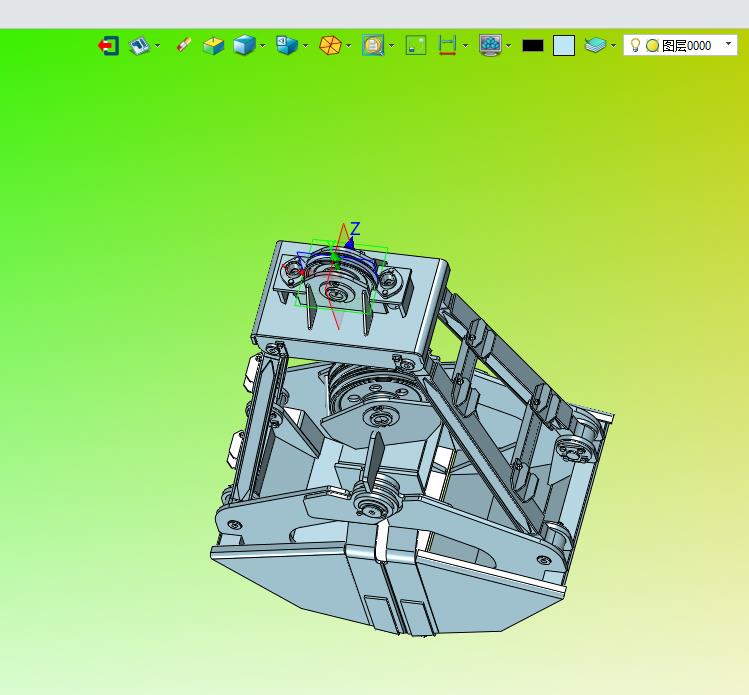Expand the view configuration dropdown arrow
Screen dimensions: 749x695
pos(158,46)
